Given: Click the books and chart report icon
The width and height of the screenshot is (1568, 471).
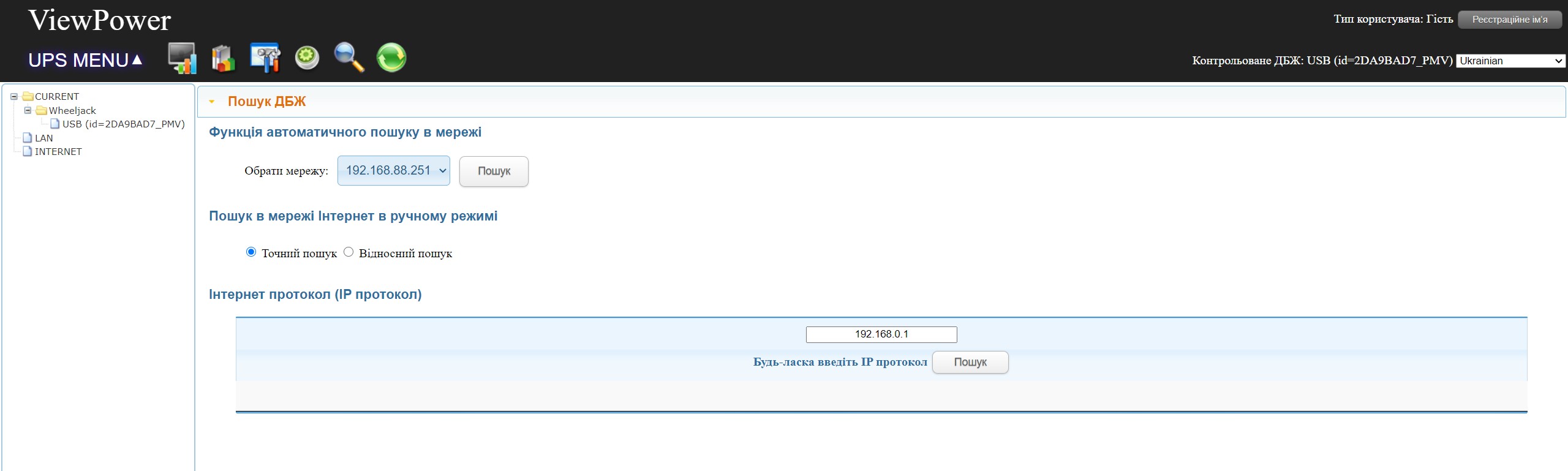Looking at the screenshot, I should tap(223, 58).
